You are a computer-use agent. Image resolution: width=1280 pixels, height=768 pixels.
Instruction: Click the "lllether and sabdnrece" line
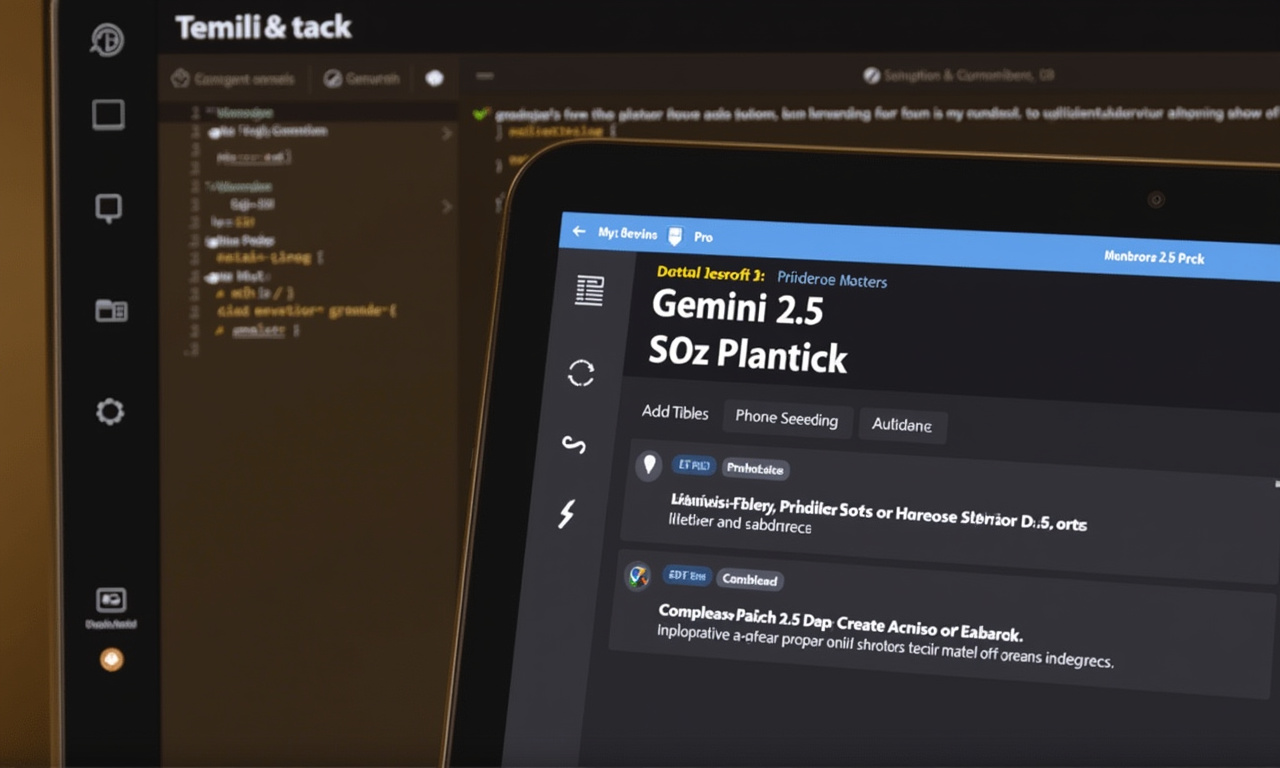(738, 523)
